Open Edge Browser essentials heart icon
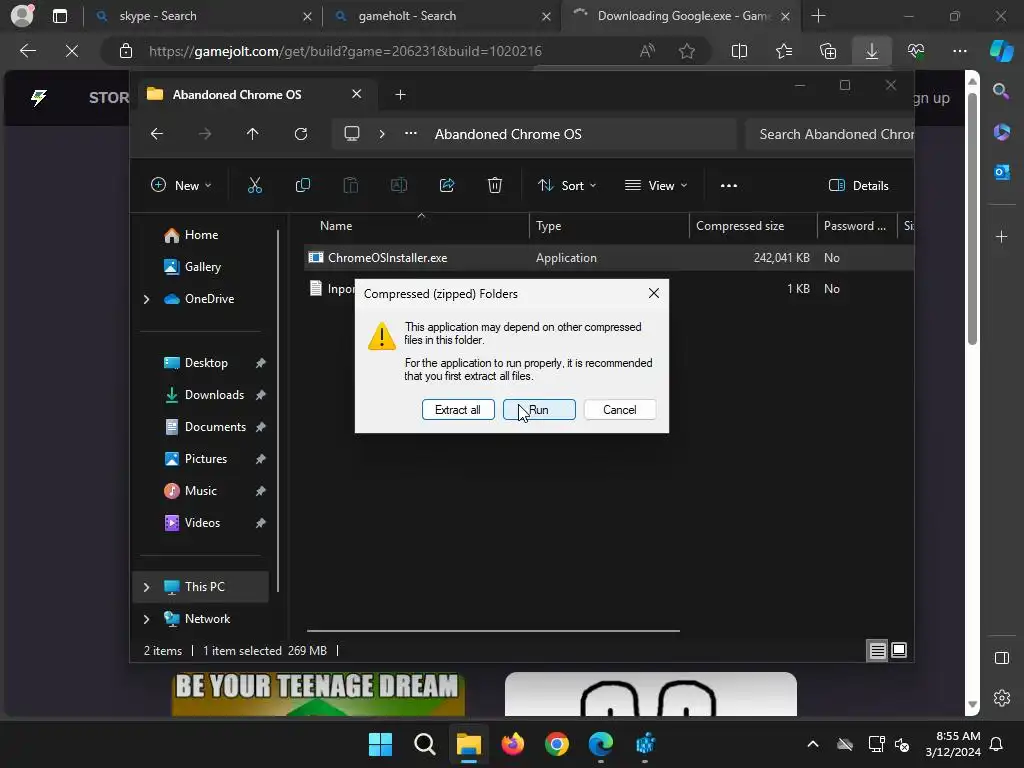The width and height of the screenshot is (1024, 768). tap(916, 51)
